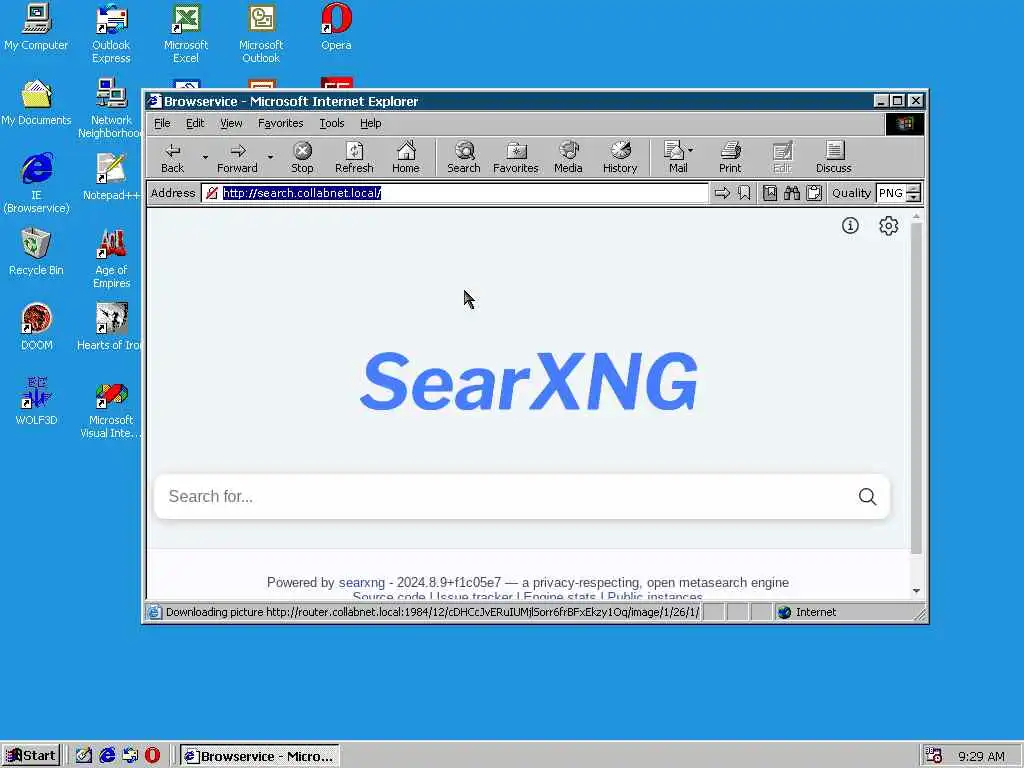This screenshot has width=1024, height=768.
Task: Open the View menu
Action: (x=231, y=123)
